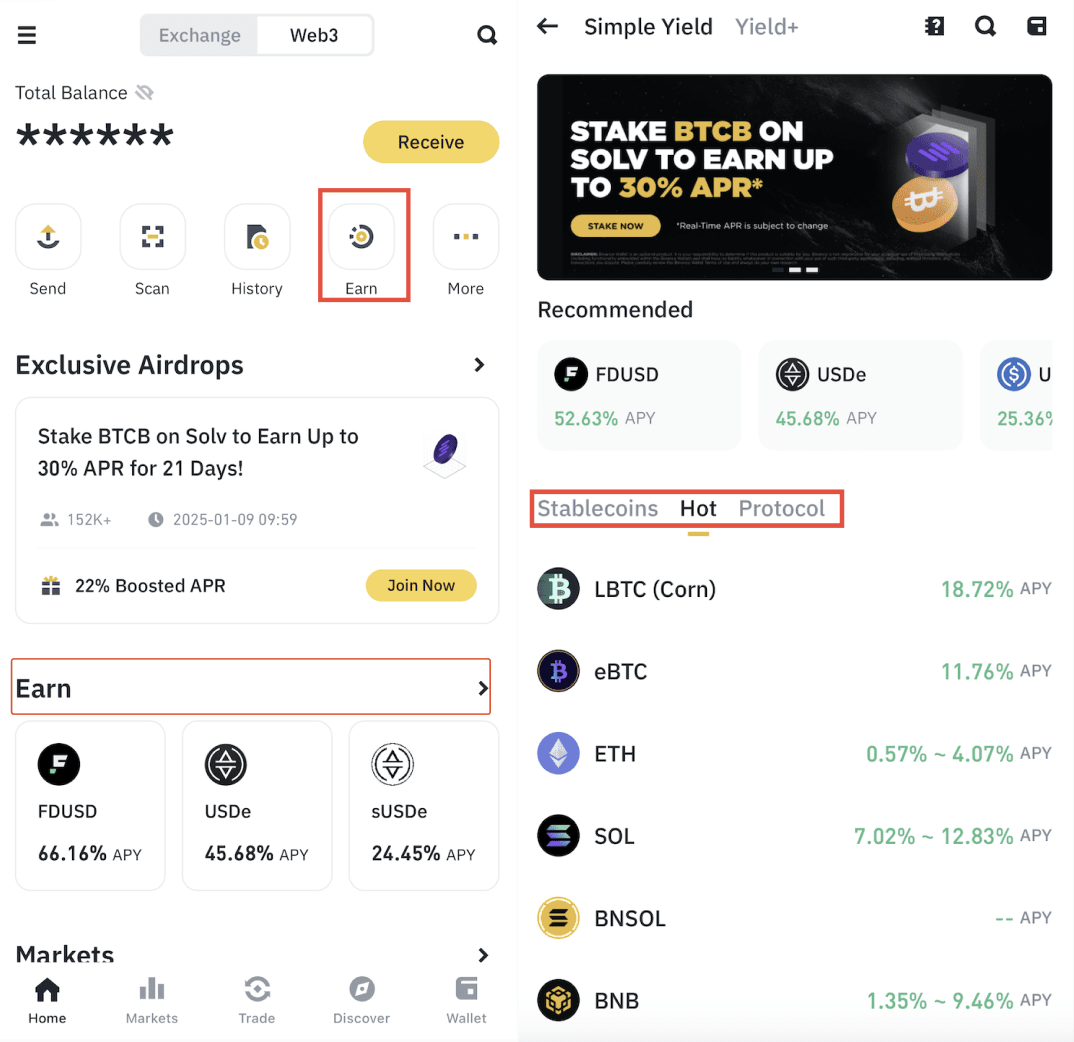The height and width of the screenshot is (1042, 1074).
Task: Expand the Exclusive Airdrops section arrow
Action: pyautogui.click(x=480, y=365)
